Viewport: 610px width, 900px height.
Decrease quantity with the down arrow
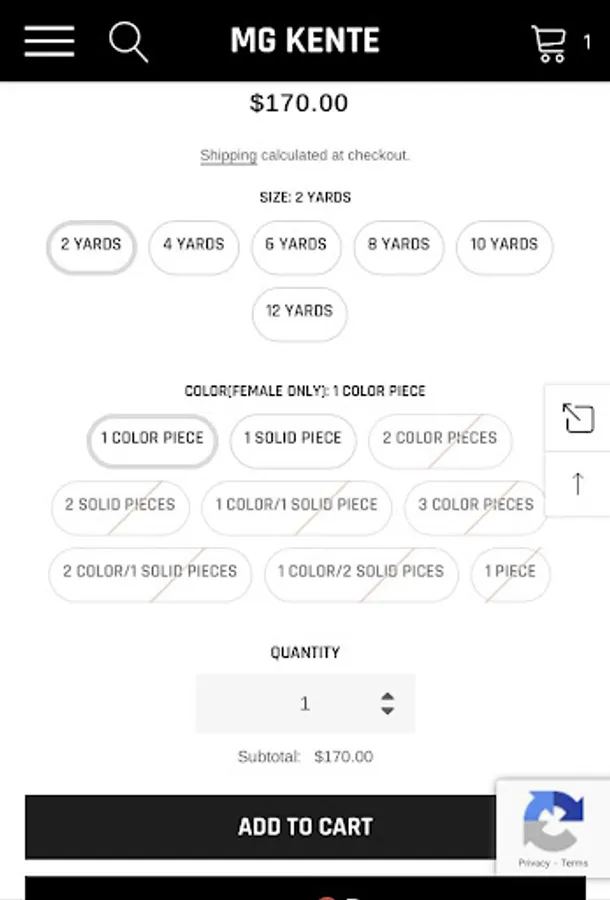click(387, 711)
